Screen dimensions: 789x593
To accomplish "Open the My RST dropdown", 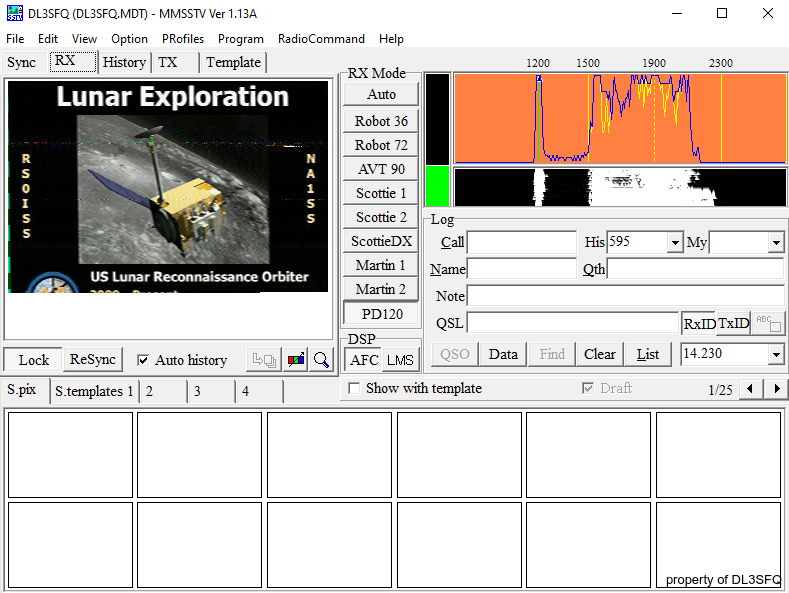I will pos(776,243).
